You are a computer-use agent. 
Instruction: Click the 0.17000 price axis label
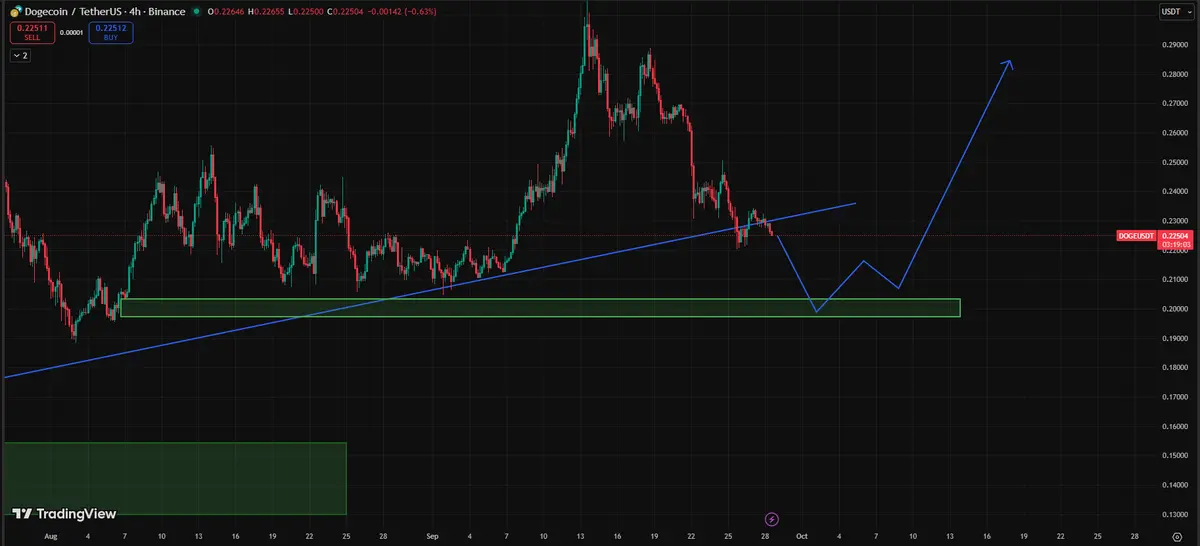[1174, 397]
